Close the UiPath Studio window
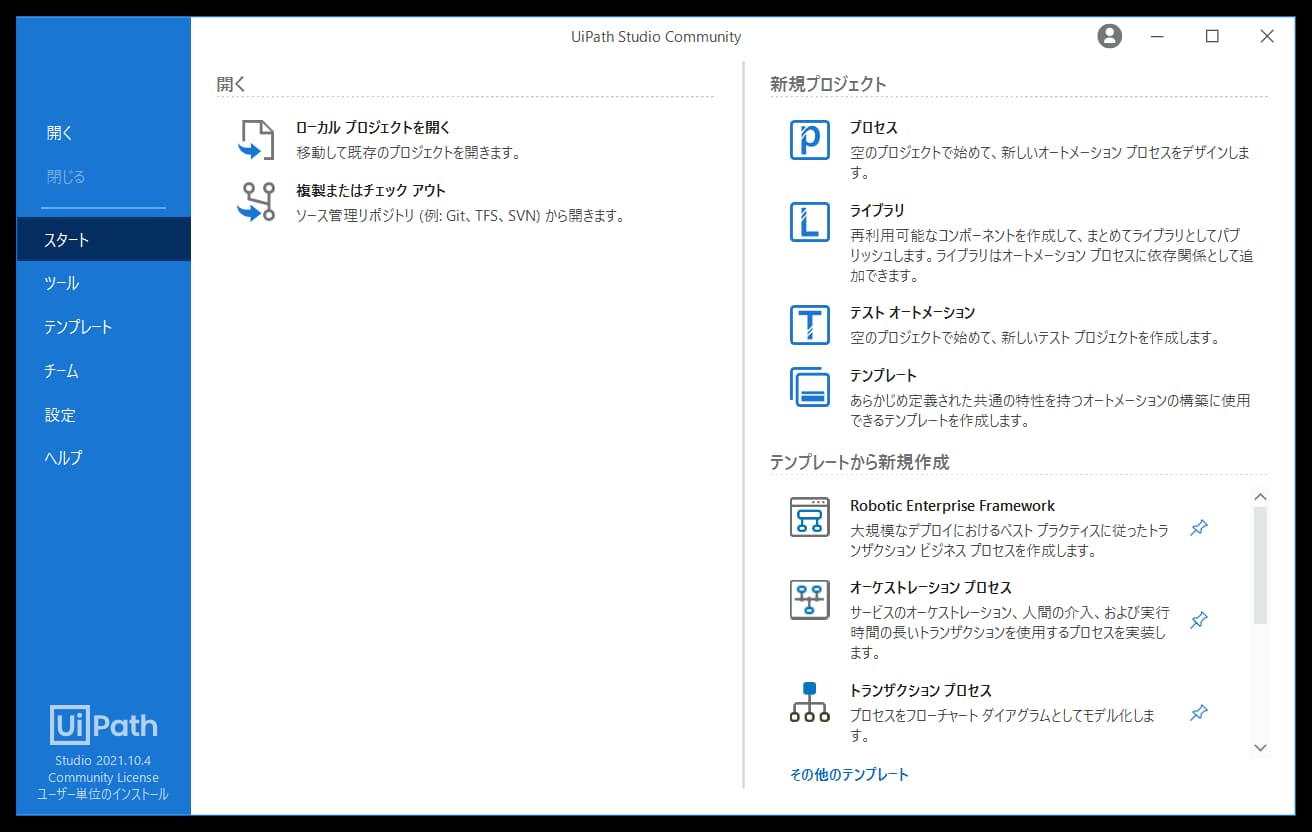1312x832 pixels. 1267,36
